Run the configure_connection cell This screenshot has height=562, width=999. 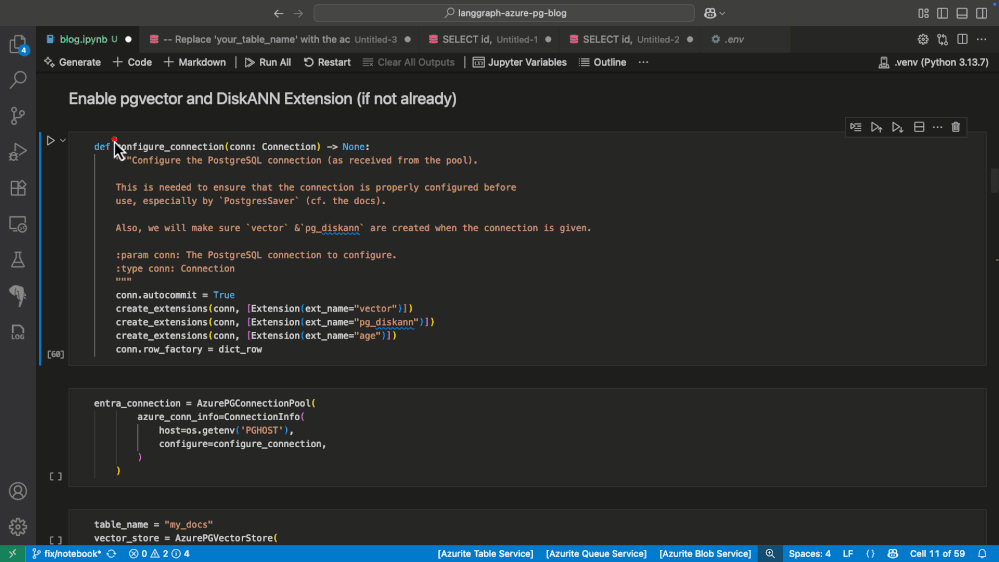pos(50,141)
